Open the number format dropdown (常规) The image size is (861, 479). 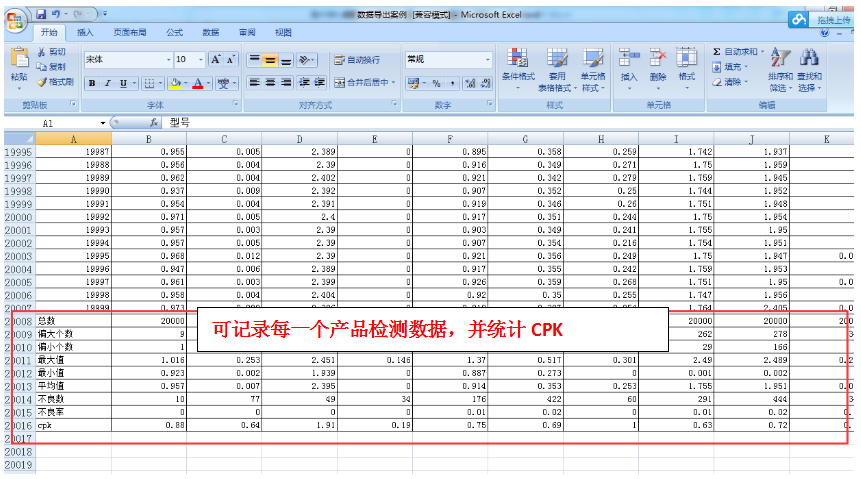click(488, 60)
